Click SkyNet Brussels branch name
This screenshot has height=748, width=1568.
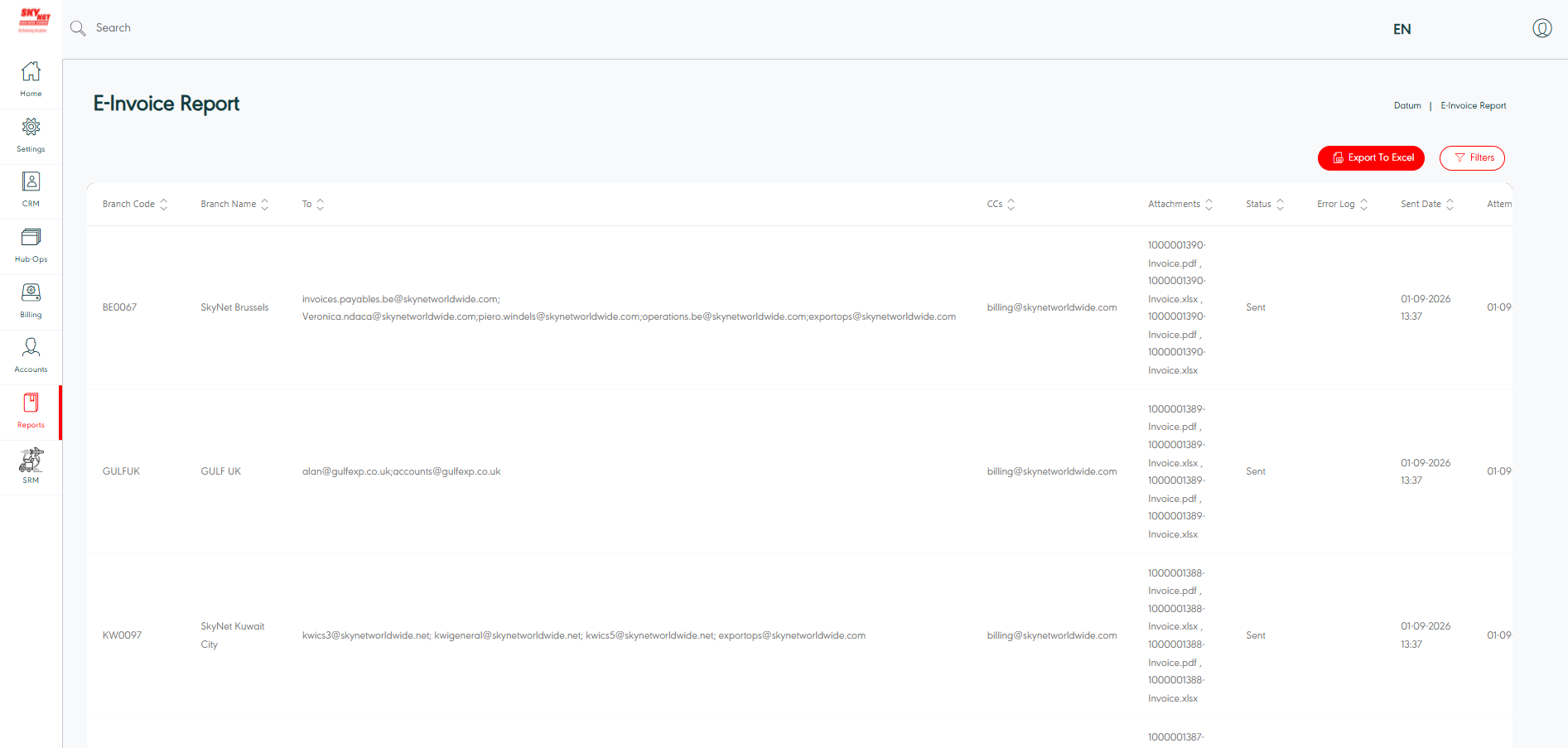click(x=234, y=307)
